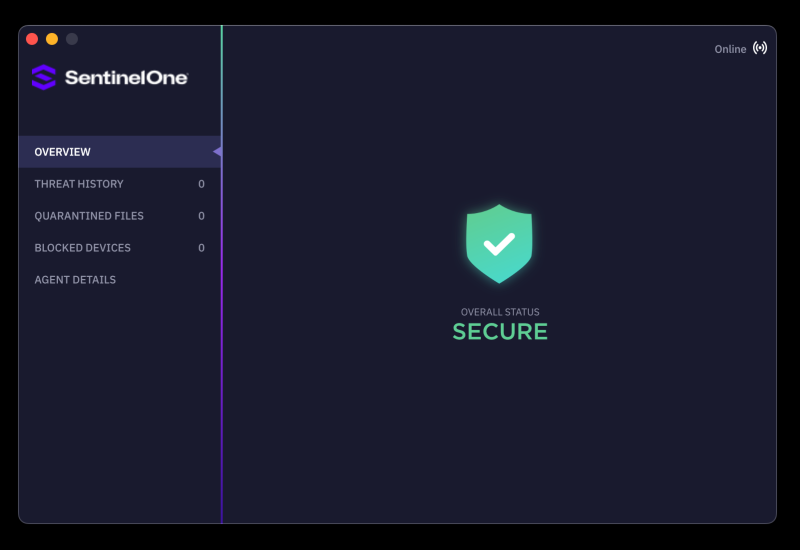This screenshot has height=550, width=800.
Task: Open Threat History in sidebar
Action: pyautogui.click(x=119, y=184)
